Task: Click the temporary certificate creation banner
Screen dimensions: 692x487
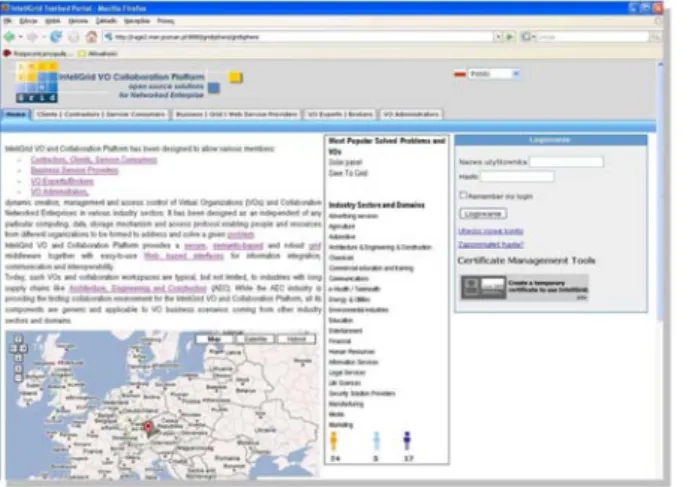Action: [x=525, y=287]
